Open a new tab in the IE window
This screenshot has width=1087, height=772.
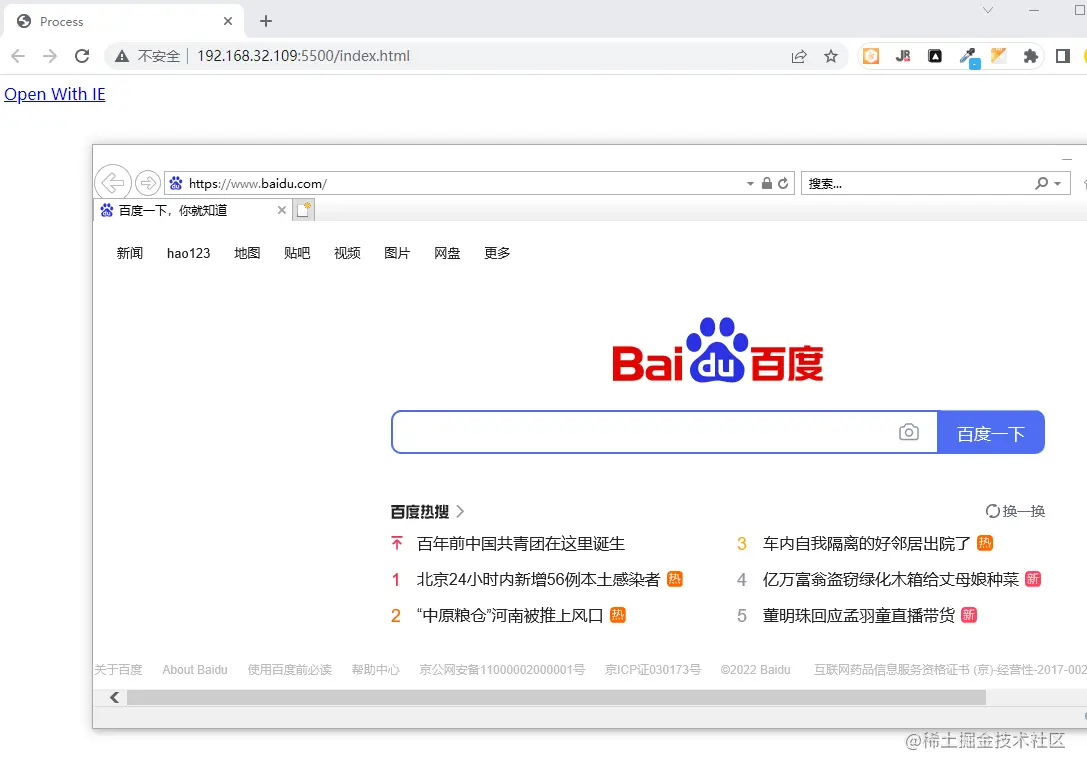[x=303, y=210]
